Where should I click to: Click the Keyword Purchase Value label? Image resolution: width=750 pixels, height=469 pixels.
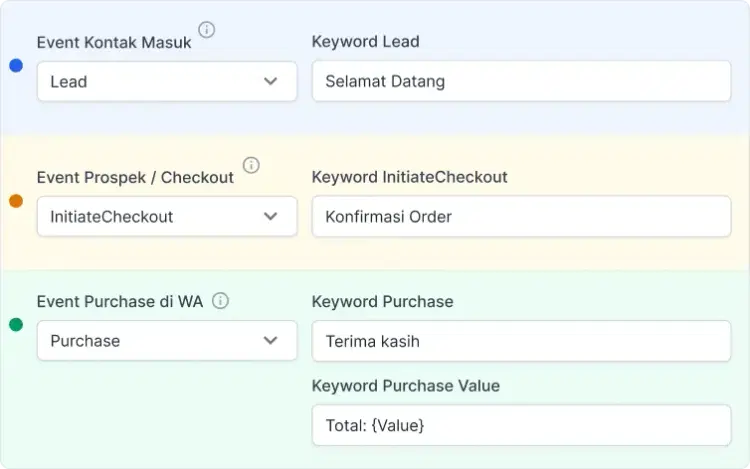coord(405,385)
